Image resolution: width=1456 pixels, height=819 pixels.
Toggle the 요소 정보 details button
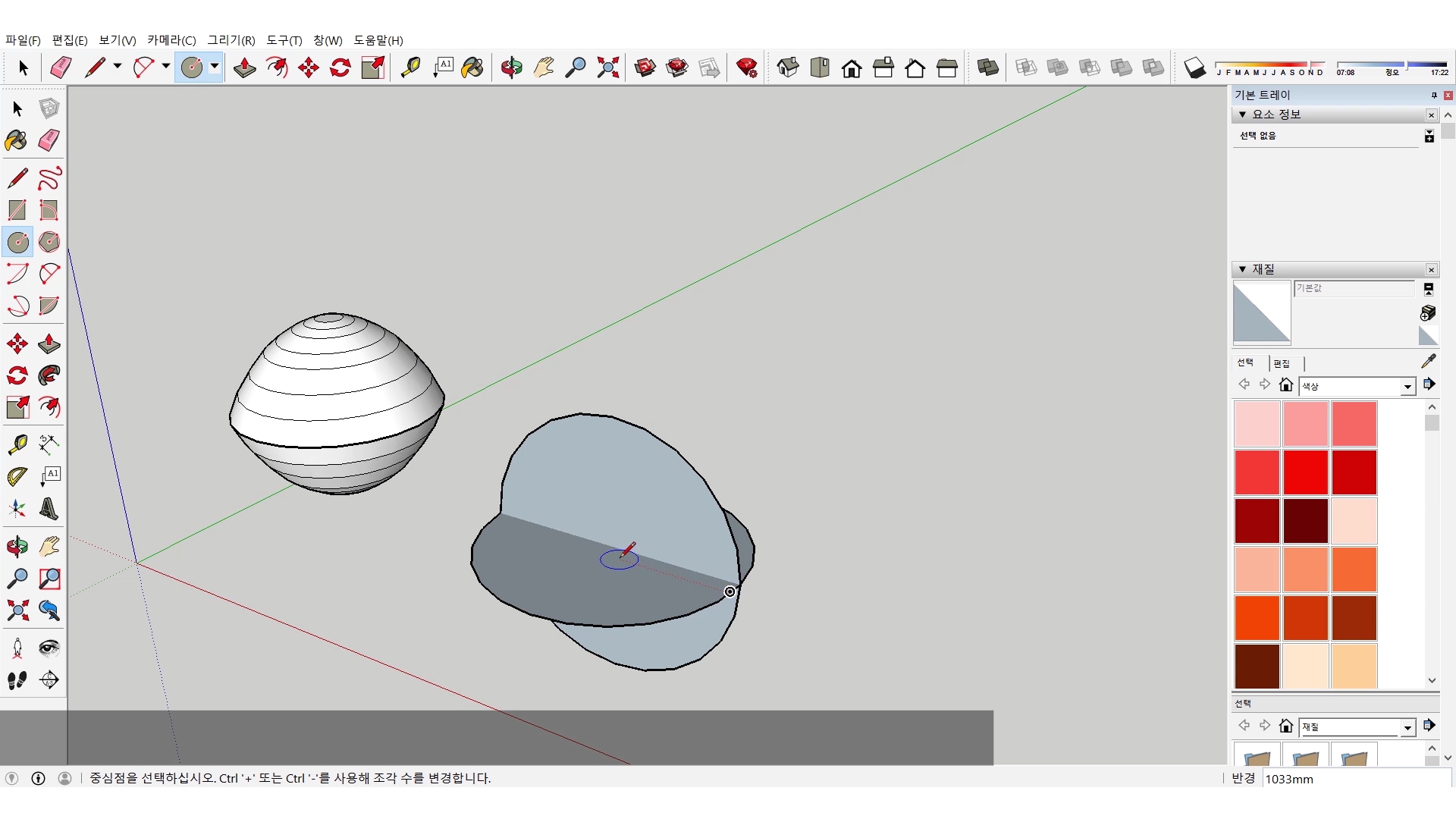coord(1429,136)
